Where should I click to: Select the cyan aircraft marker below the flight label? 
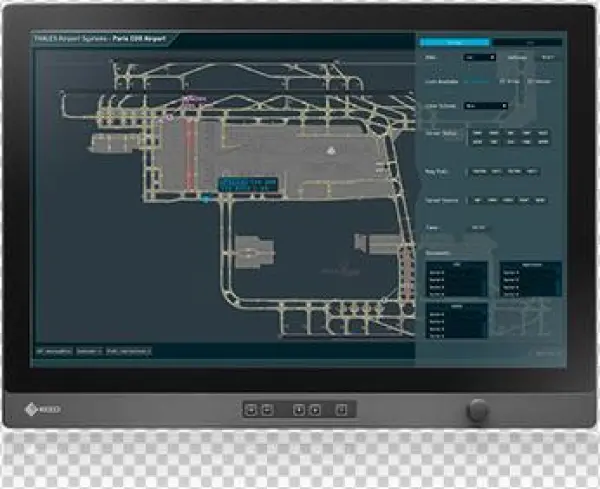click(206, 199)
